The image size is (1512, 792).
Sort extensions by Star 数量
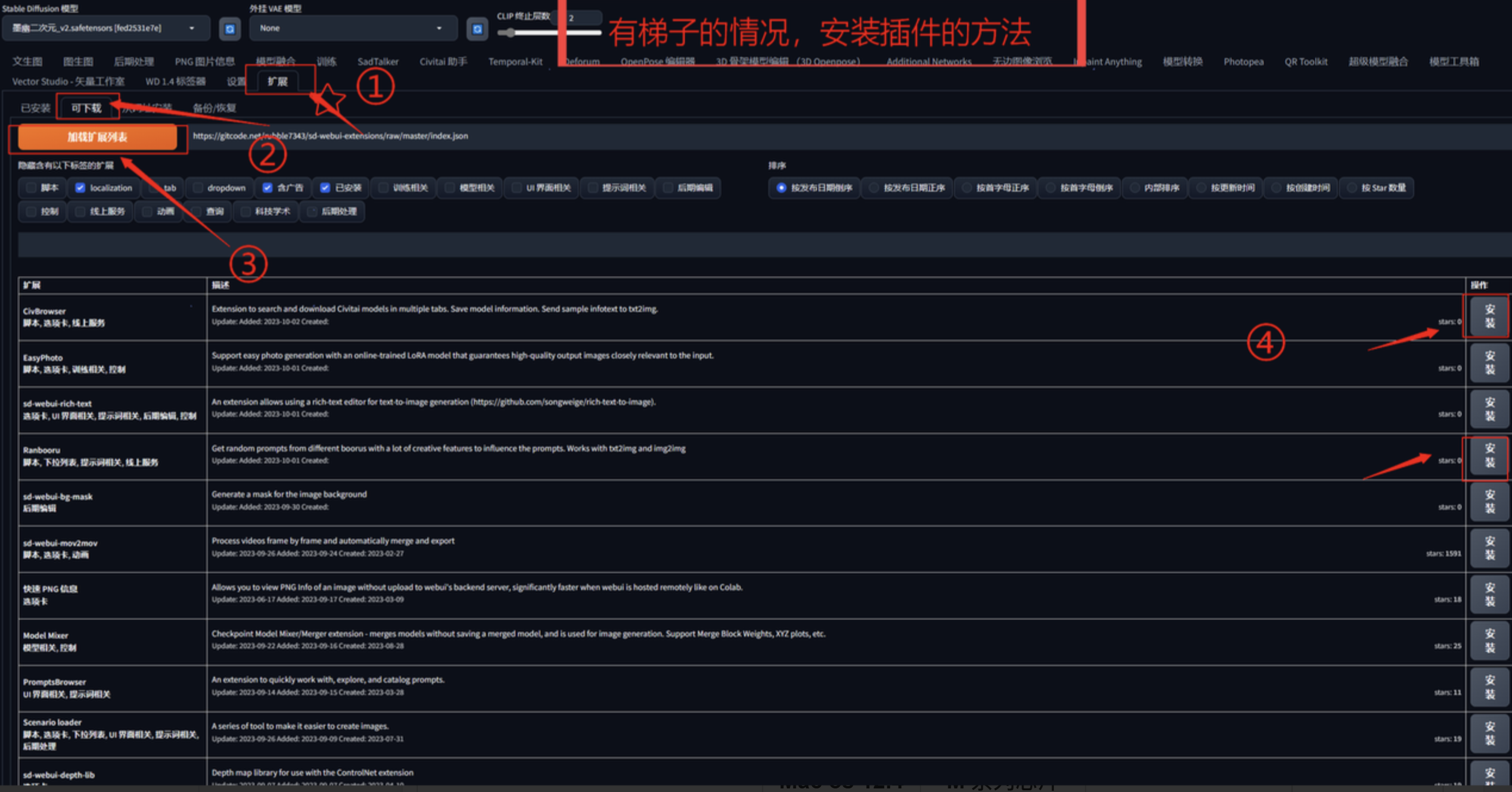coord(1352,188)
